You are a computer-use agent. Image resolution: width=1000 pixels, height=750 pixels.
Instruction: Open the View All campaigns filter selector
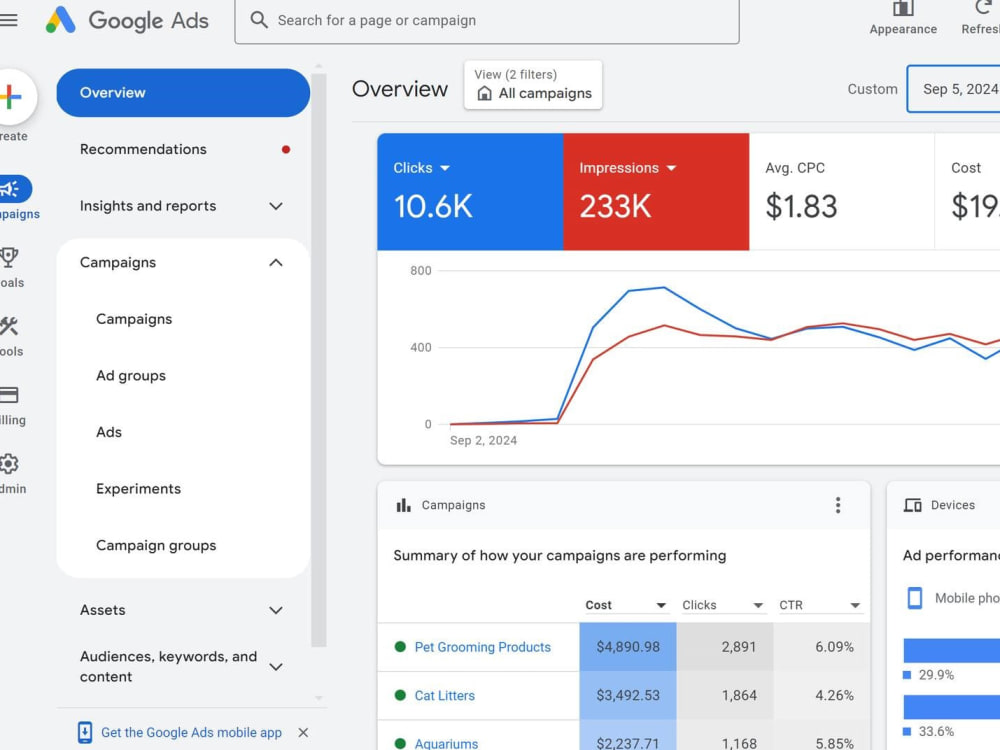tap(533, 85)
